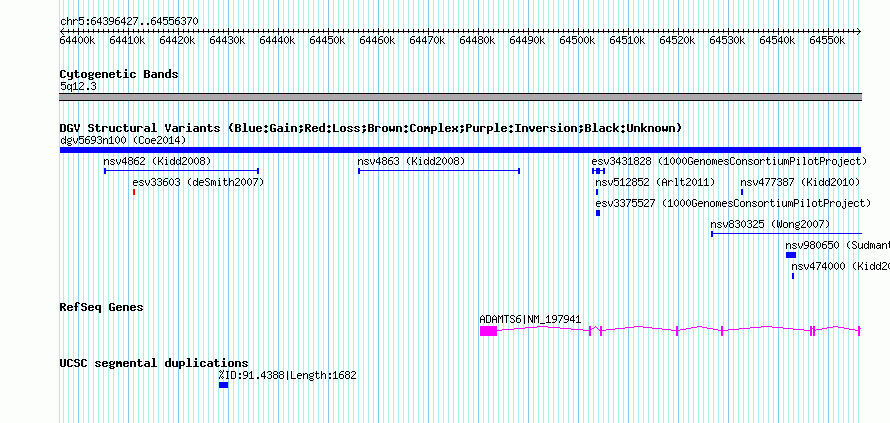Viewport: 890px width, 423px height.
Task: Click the 64460k ruler tick label
Action: click(377, 40)
